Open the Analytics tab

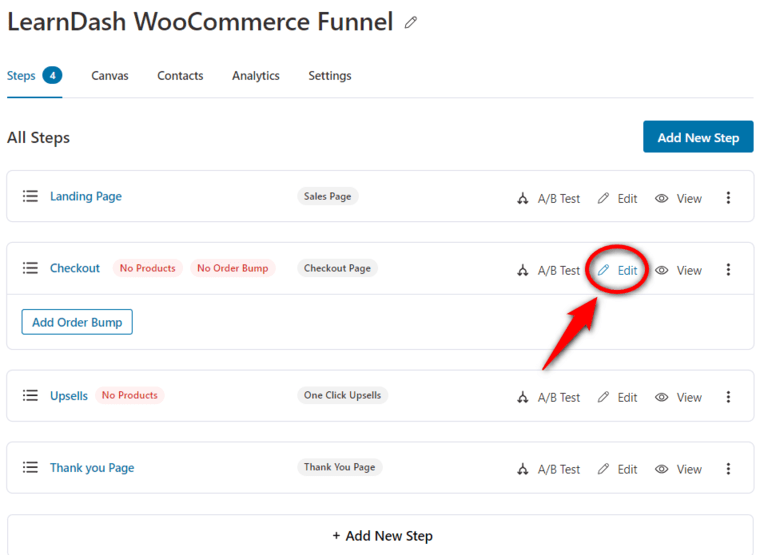(256, 76)
